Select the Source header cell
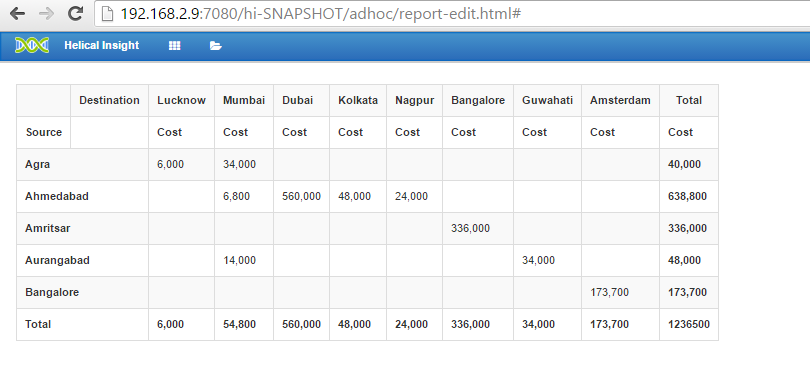The width and height of the screenshot is (810, 384). point(44,132)
